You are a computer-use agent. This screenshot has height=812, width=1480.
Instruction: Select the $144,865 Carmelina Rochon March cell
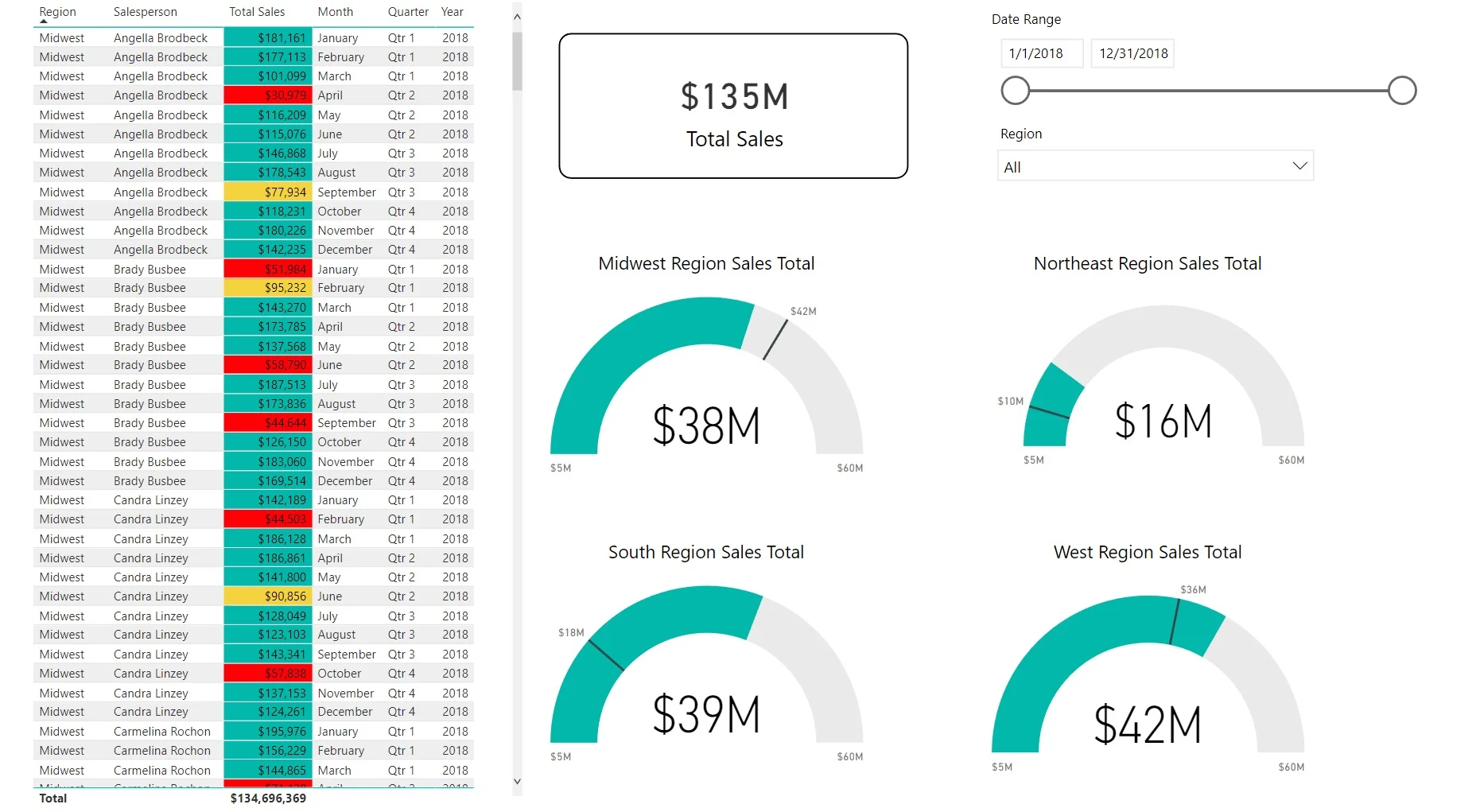pos(268,770)
